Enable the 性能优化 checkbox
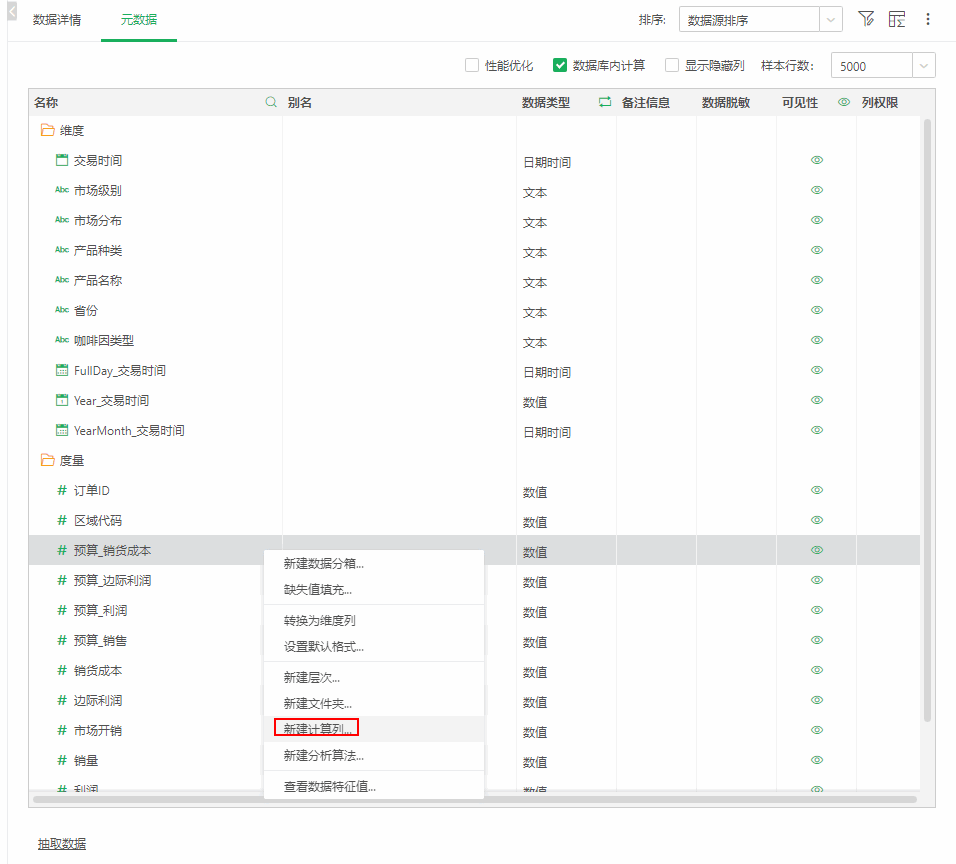The image size is (956, 864). coord(472,65)
